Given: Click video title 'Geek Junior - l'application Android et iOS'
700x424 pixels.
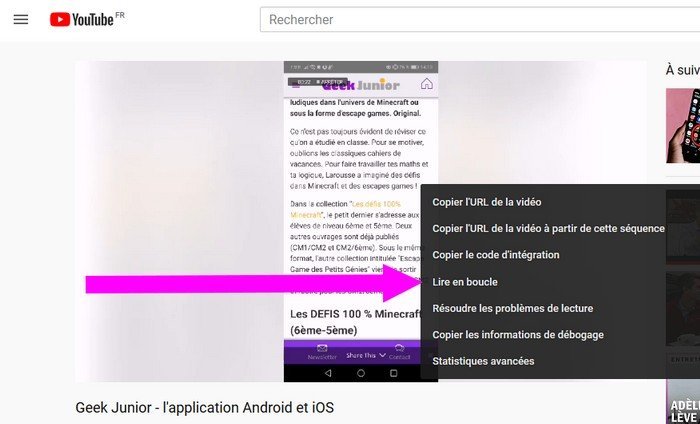Looking at the screenshot, I should (x=204, y=407).
